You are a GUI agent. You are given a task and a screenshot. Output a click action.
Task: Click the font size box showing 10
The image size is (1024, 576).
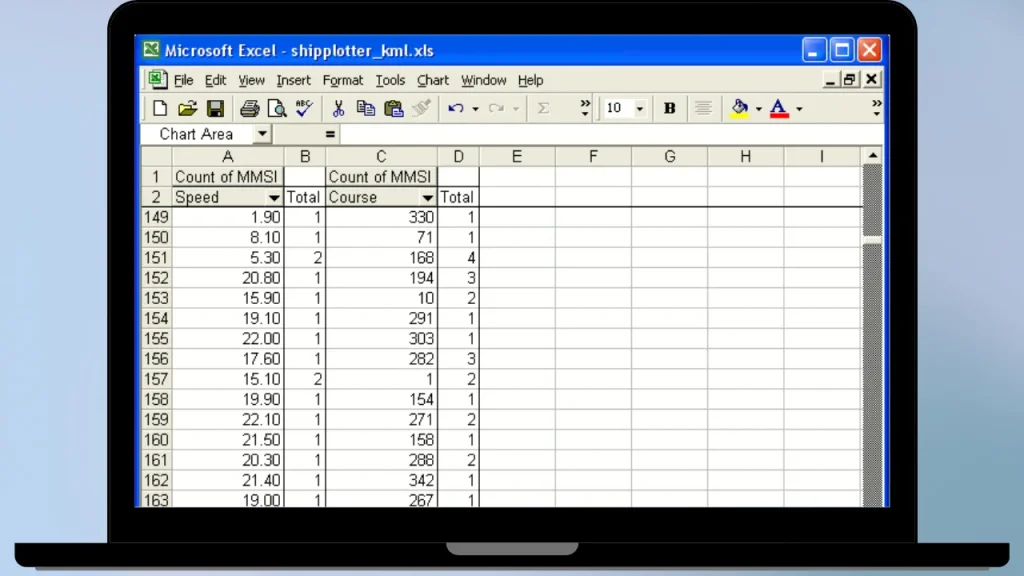[x=618, y=108]
